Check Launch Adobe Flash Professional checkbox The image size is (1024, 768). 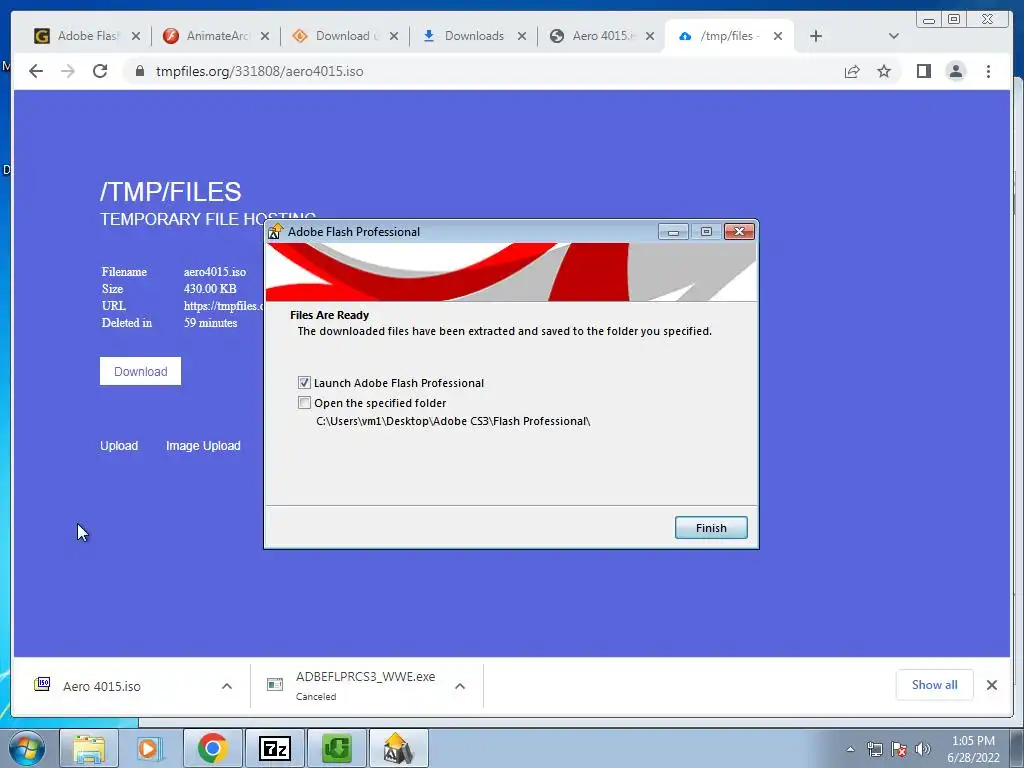pos(304,383)
